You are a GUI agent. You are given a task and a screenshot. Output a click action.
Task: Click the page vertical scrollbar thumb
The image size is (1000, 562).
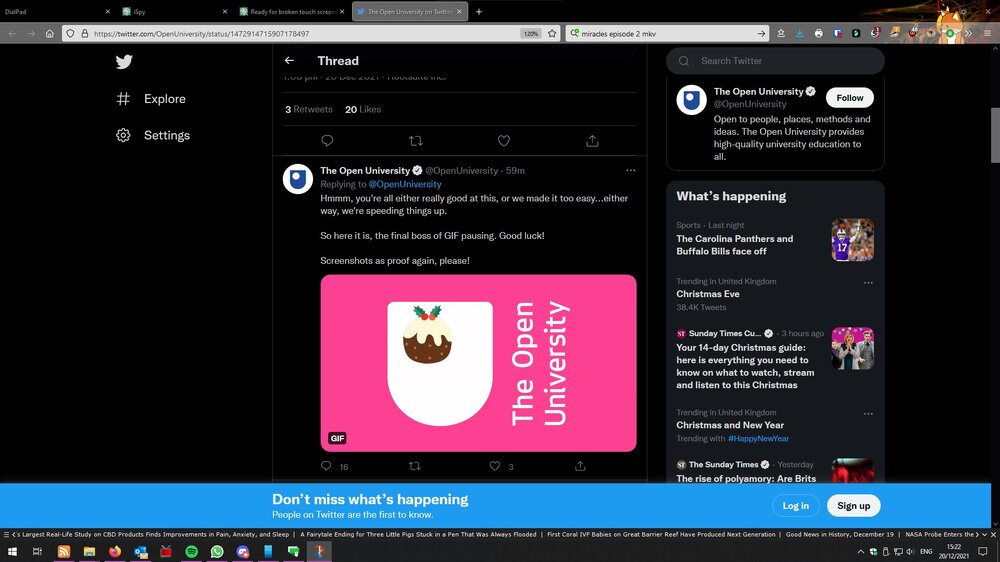(995, 135)
